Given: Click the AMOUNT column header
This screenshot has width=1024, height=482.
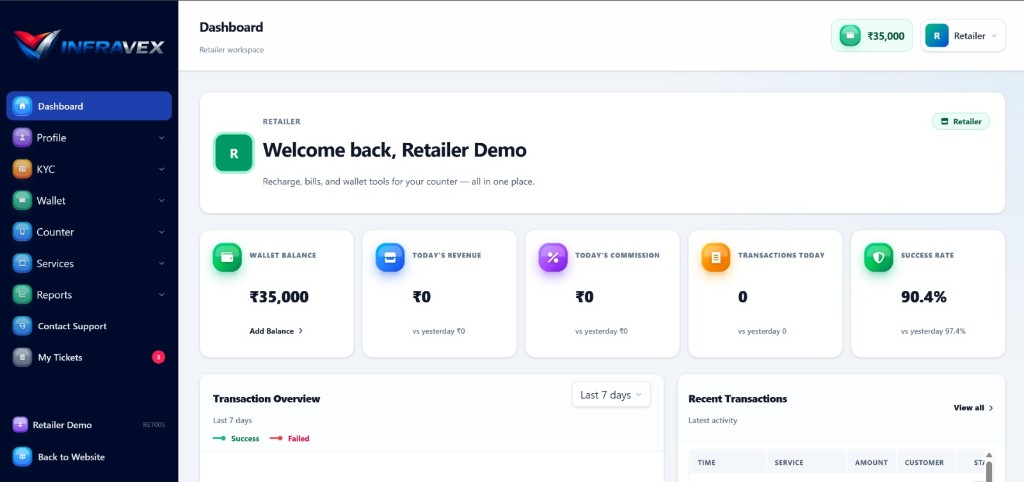Looking at the screenshot, I should 871,462.
